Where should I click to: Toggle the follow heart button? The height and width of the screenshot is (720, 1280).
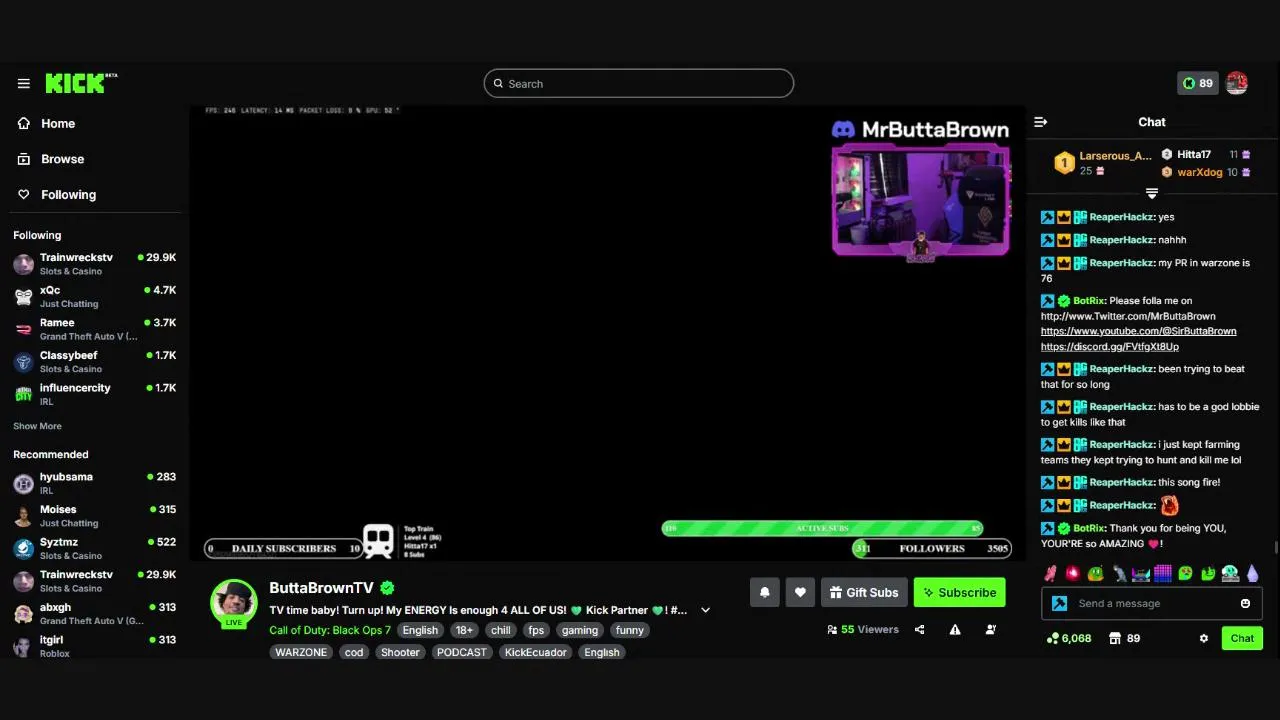pyautogui.click(x=800, y=592)
